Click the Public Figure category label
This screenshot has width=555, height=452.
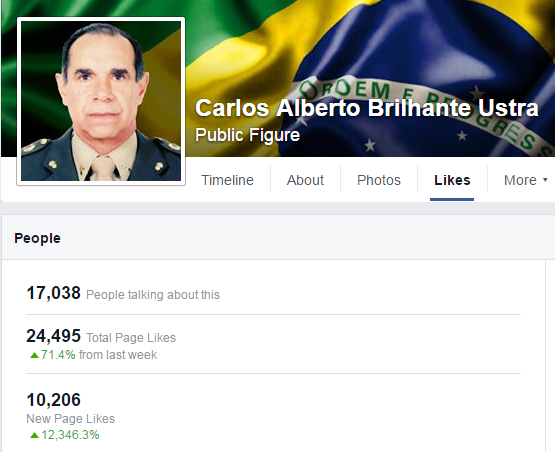pyautogui.click(x=247, y=135)
